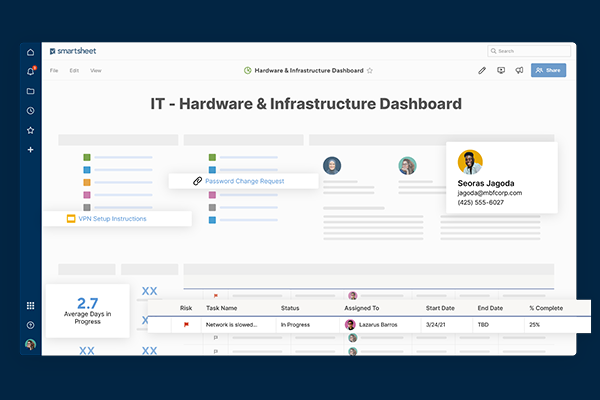This screenshot has height=400, width=600.
Task: Click the TBD end date cell
Action: click(483, 325)
